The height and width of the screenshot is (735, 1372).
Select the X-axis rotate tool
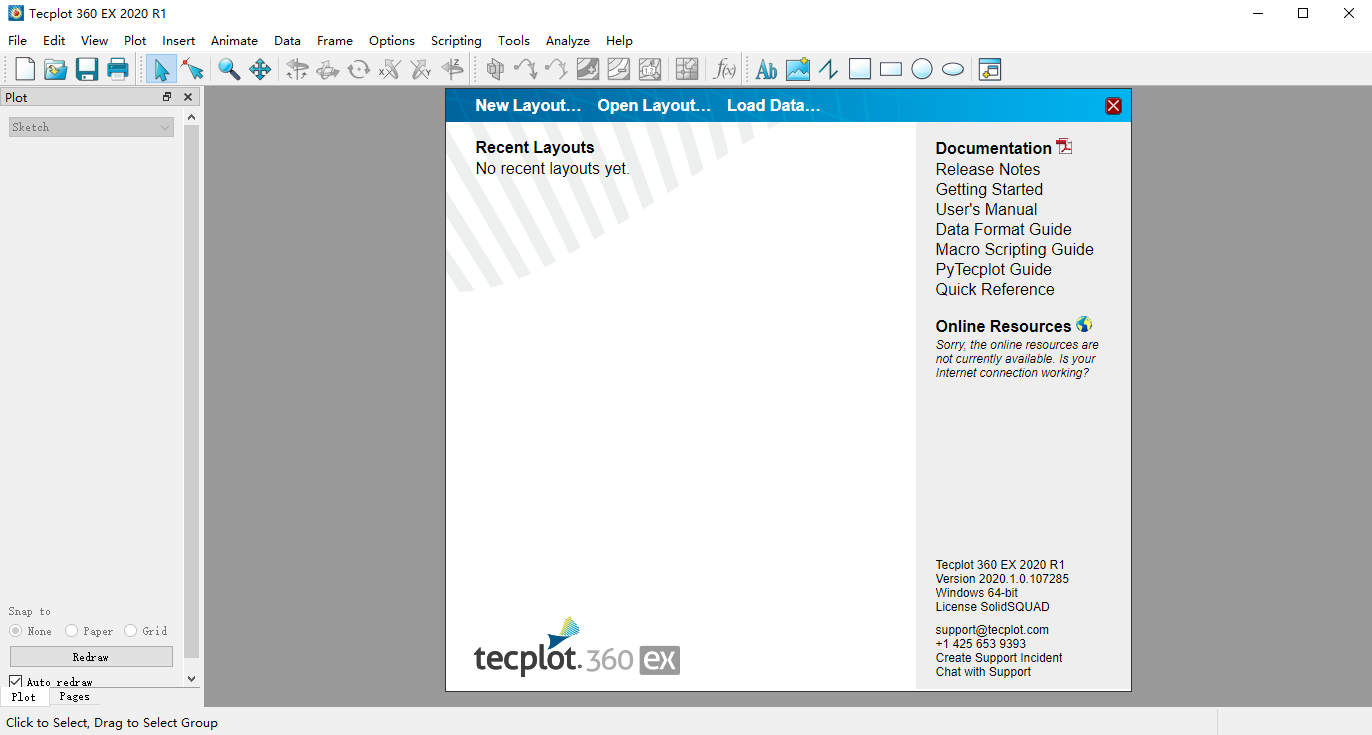point(390,69)
